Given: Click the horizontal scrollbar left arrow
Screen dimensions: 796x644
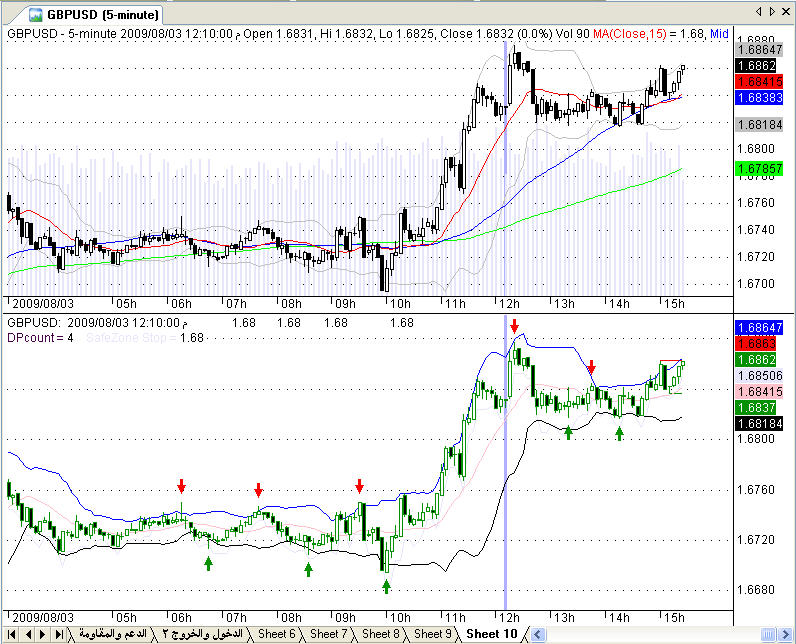Looking at the screenshot, I should coord(539,634).
